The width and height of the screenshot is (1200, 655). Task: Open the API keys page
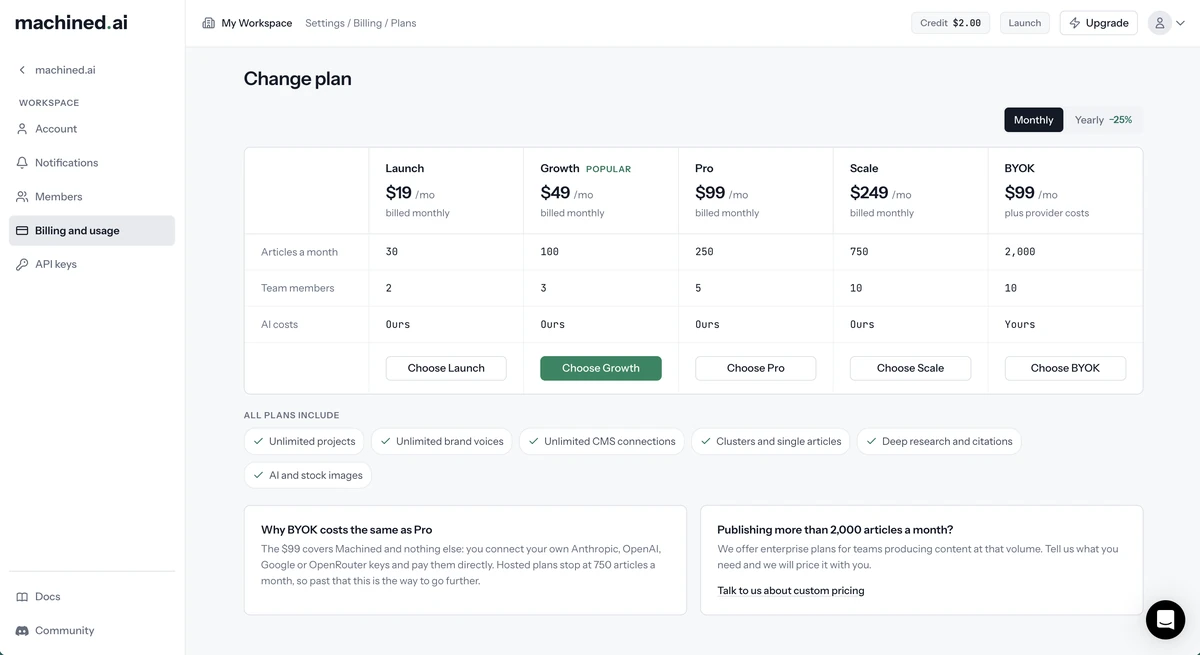click(92, 265)
